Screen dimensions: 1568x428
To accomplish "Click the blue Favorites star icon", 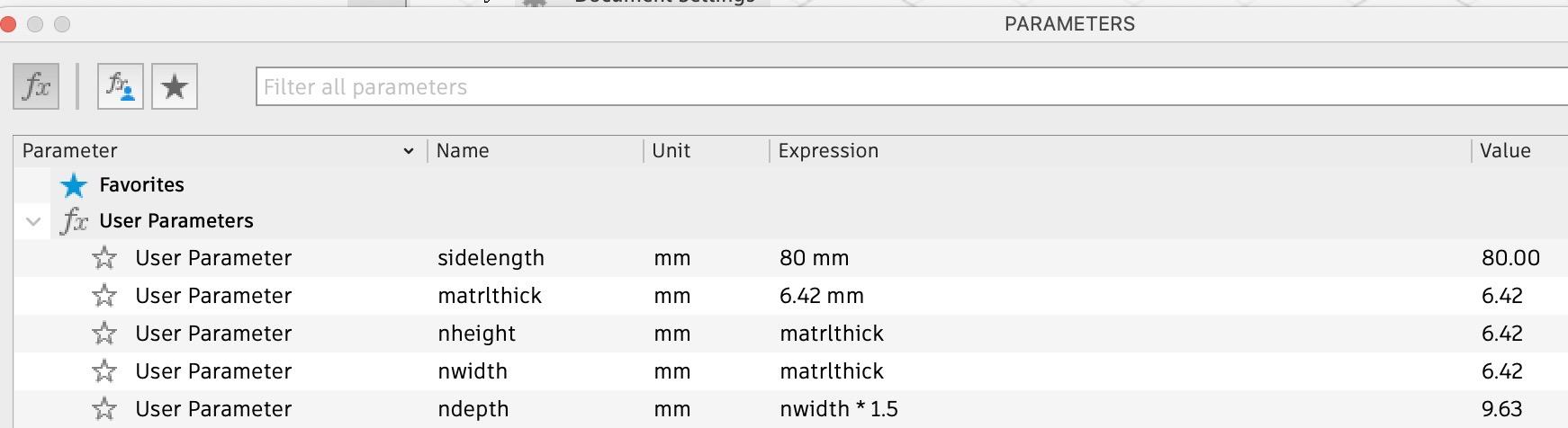I will (x=74, y=185).
